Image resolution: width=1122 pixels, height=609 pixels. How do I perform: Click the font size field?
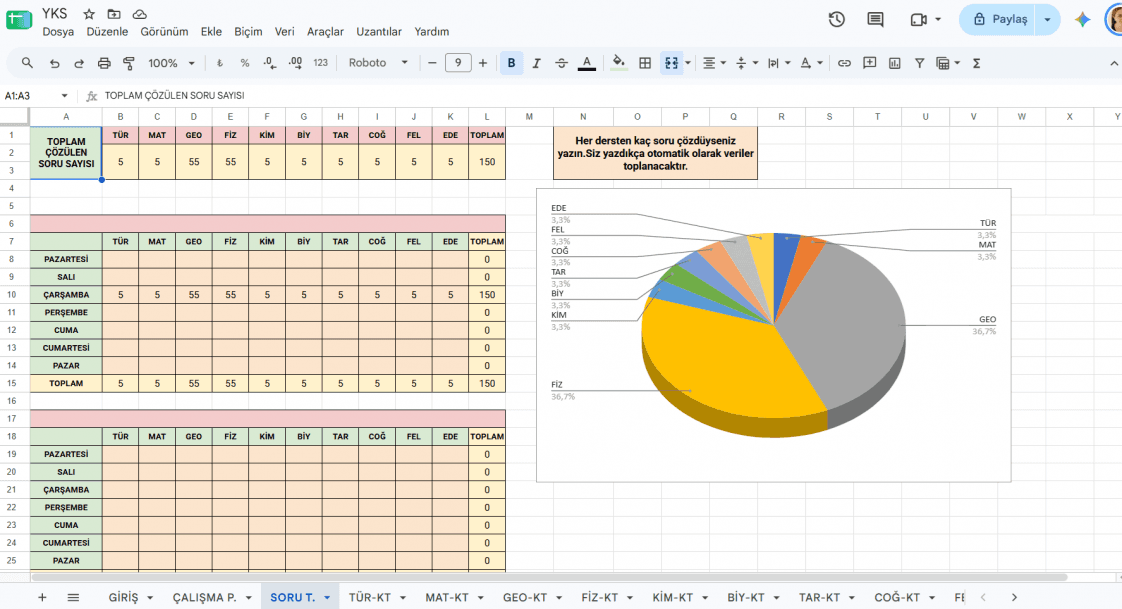click(458, 63)
